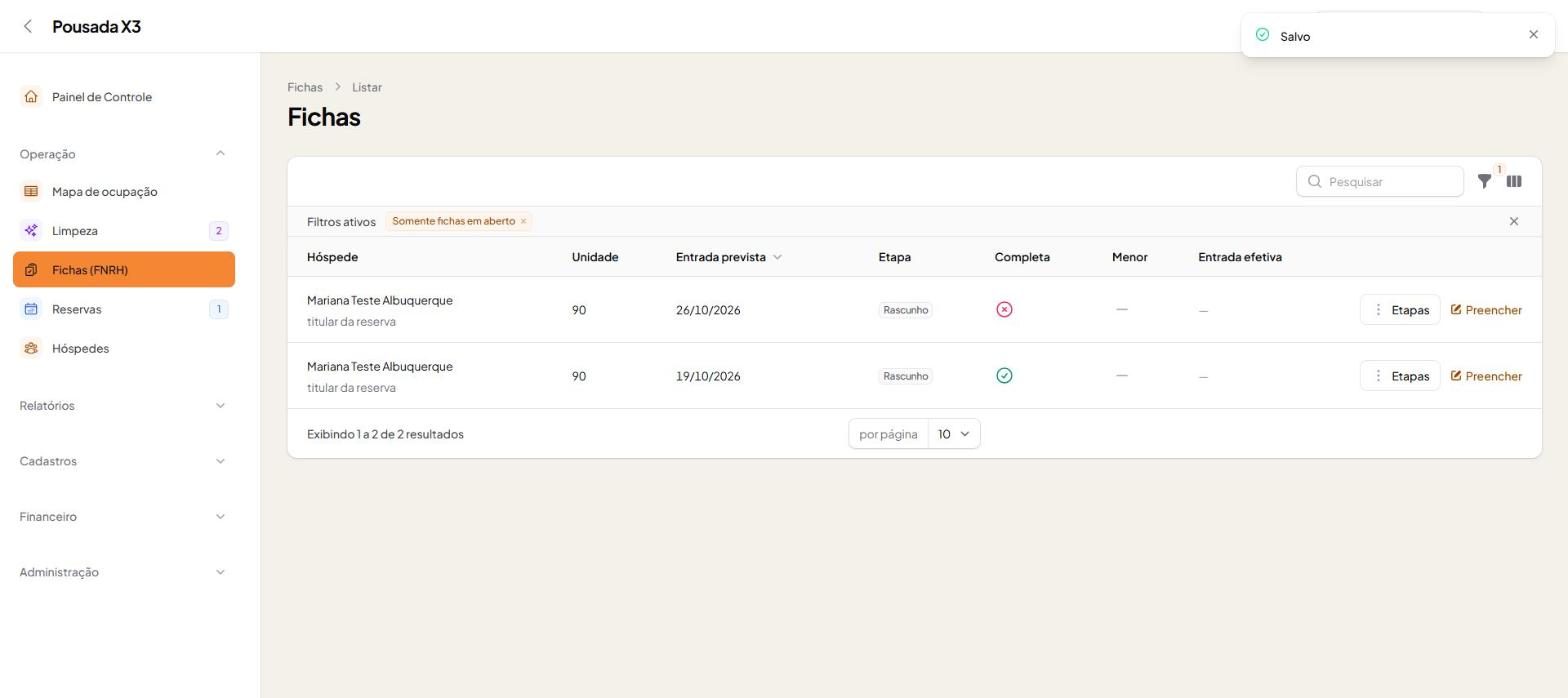Open the Painel de Controle home icon
The height and width of the screenshot is (698, 1568).
[31, 97]
